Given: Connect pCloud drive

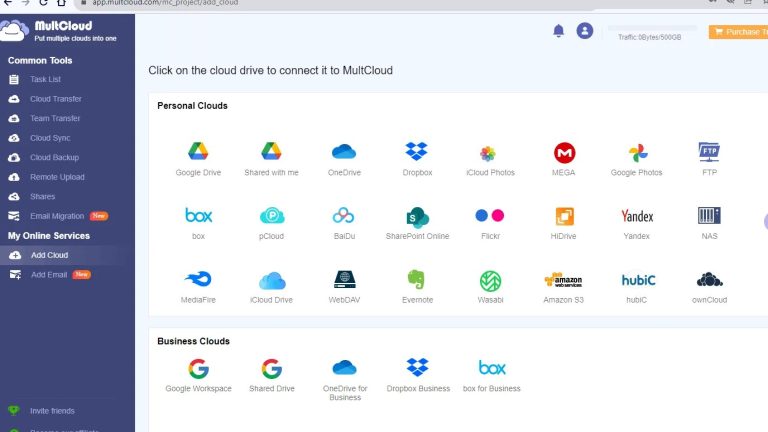Looking at the screenshot, I should coord(271,223).
